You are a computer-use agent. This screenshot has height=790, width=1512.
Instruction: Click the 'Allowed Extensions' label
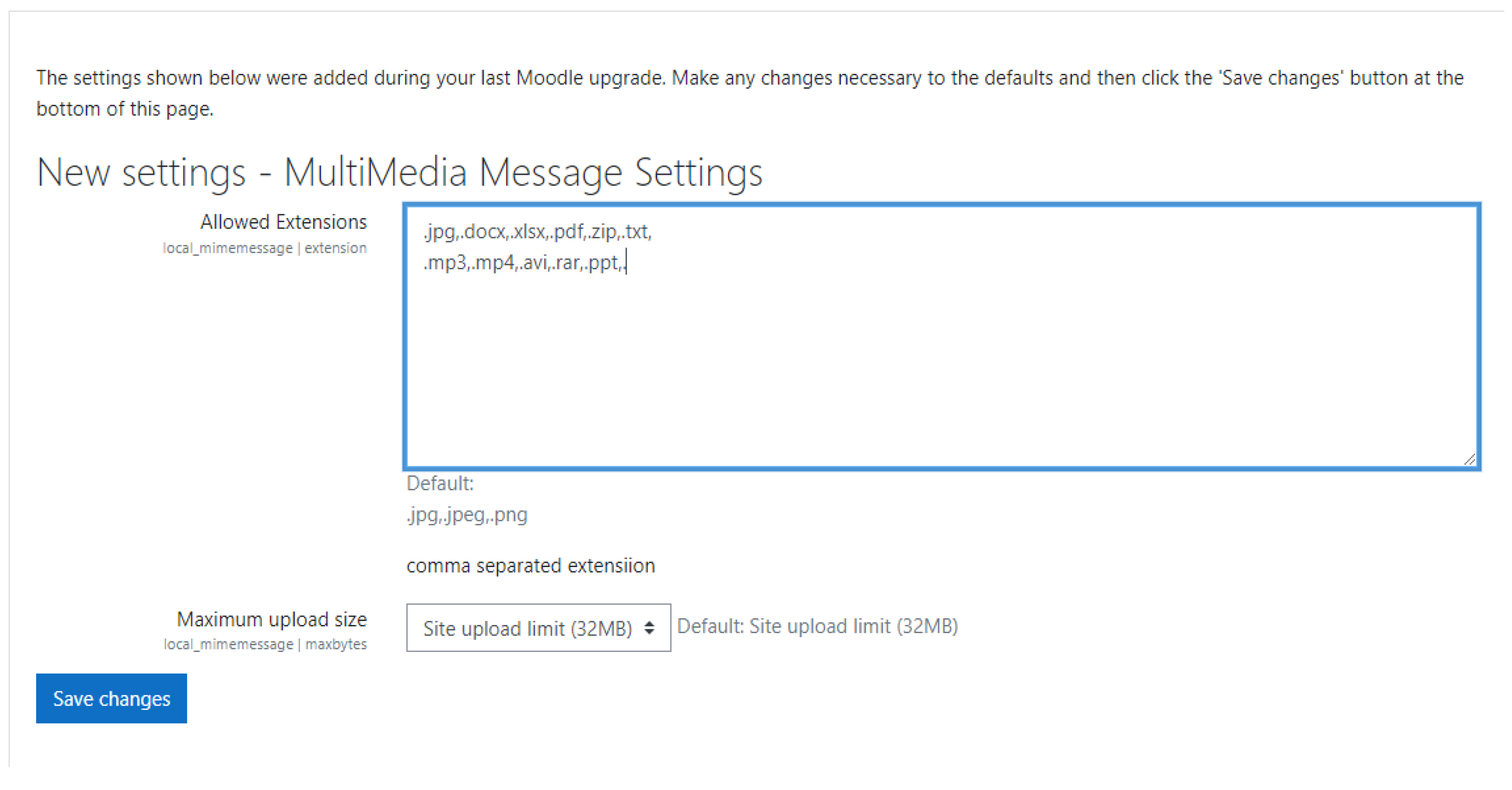[284, 222]
